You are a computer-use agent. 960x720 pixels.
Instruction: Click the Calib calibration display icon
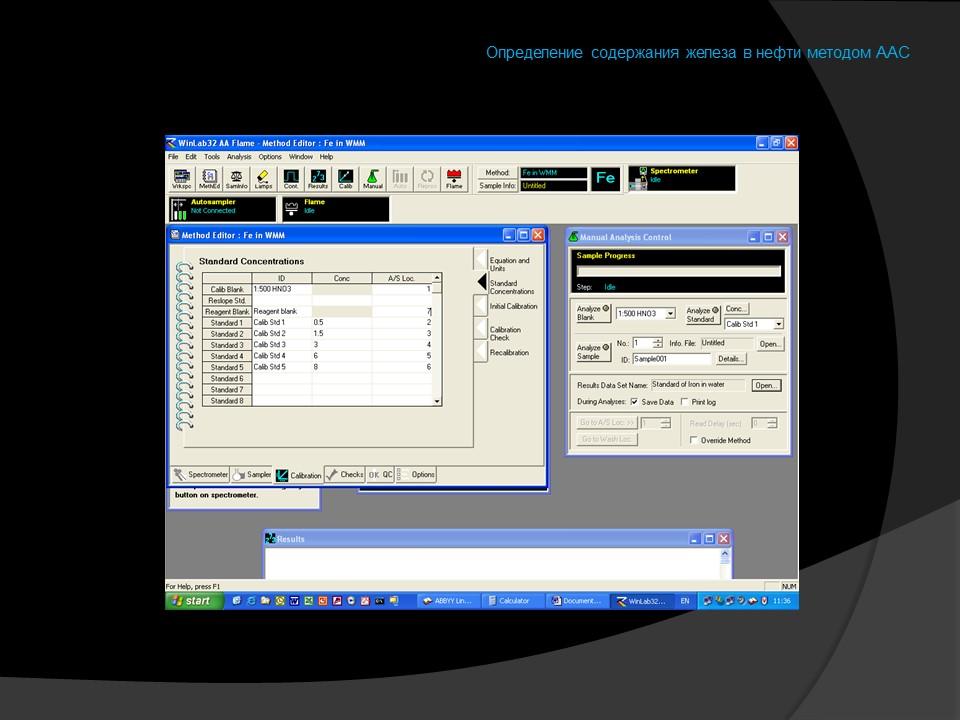pyautogui.click(x=345, y=179)
